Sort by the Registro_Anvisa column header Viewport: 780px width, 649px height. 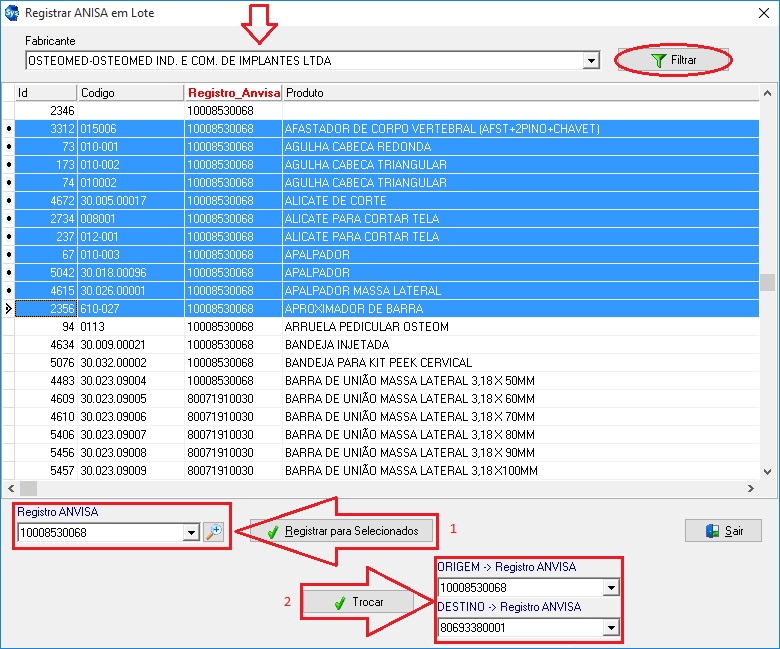233,93
